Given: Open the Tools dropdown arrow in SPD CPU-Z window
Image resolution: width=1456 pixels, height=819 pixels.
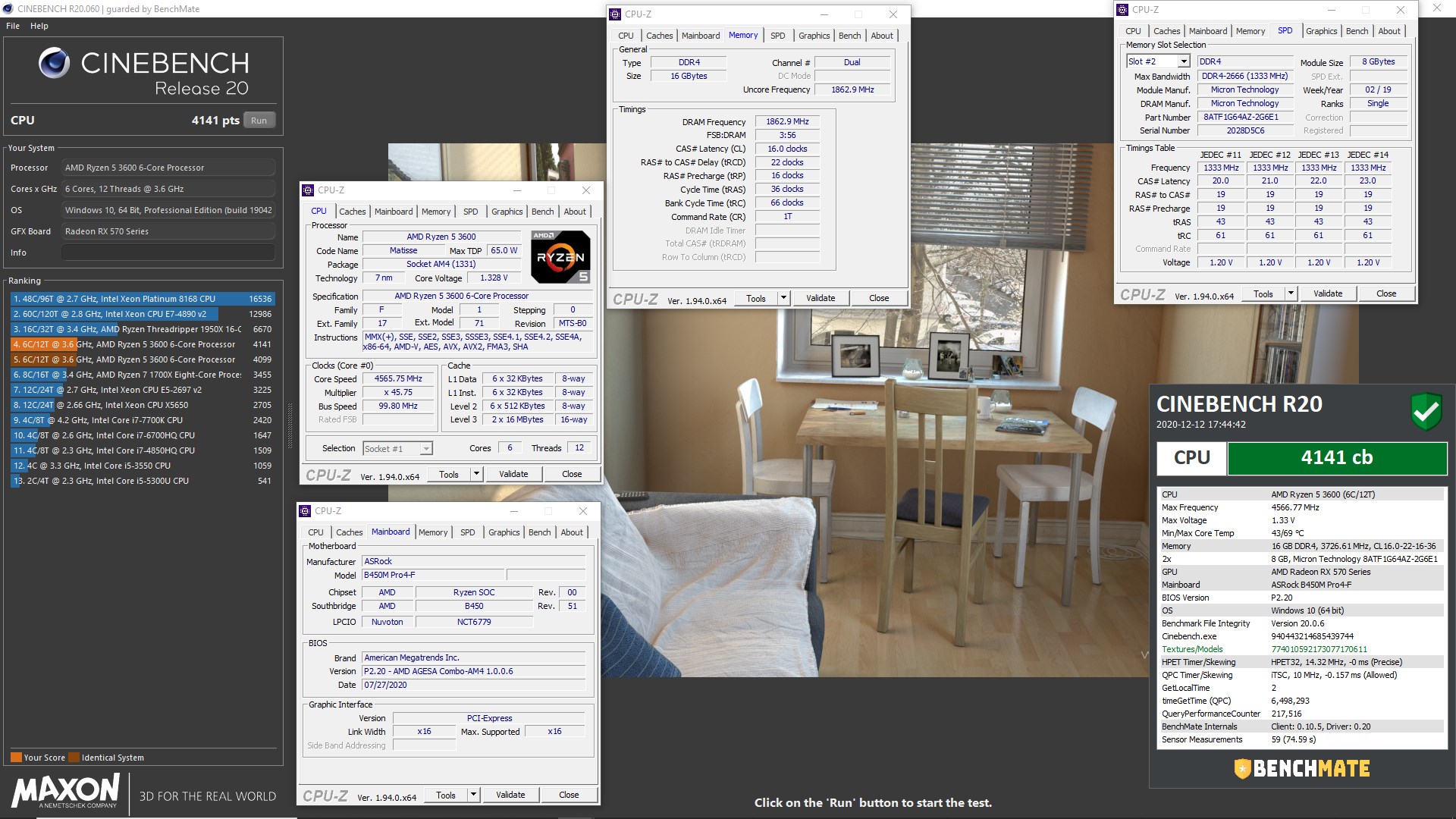Looking at the screenshot, I should click(x=1291, y=293).
